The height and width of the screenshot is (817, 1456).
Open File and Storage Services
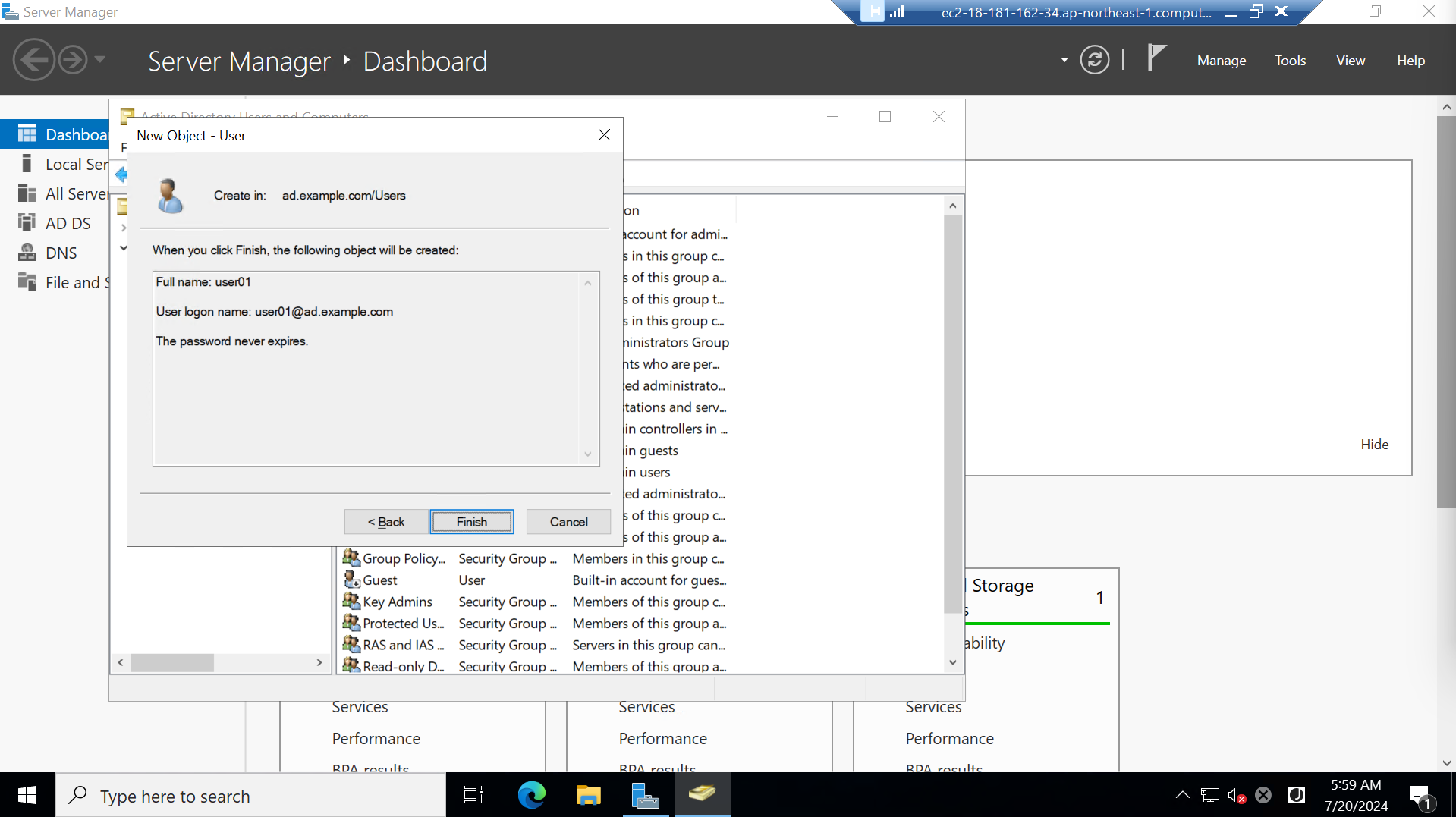[x=74, y=281]
